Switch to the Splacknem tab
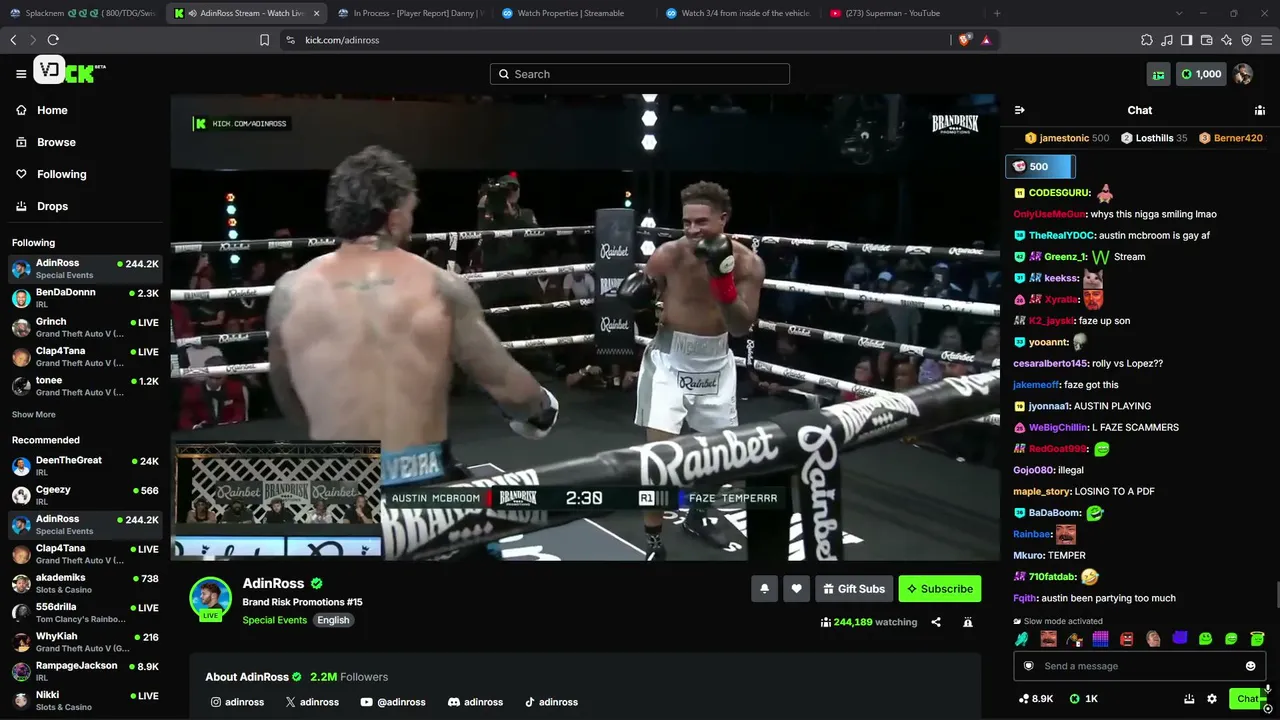Screen dimensions: 1280x720 pos(83,13)
